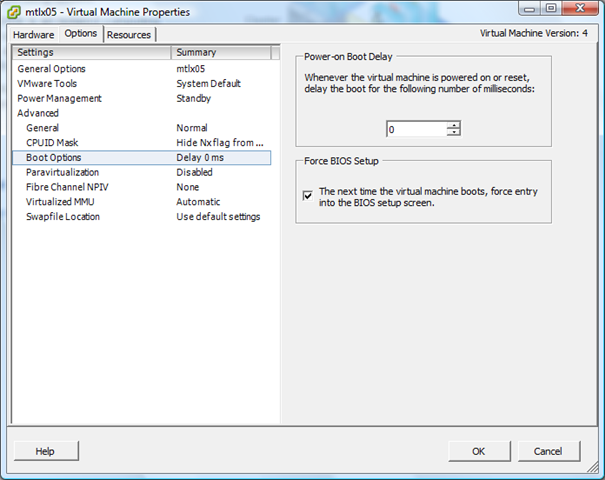This screenshot has height=480, width=605.
Task: Click the window resize grip corner
Action: (593, 468)
